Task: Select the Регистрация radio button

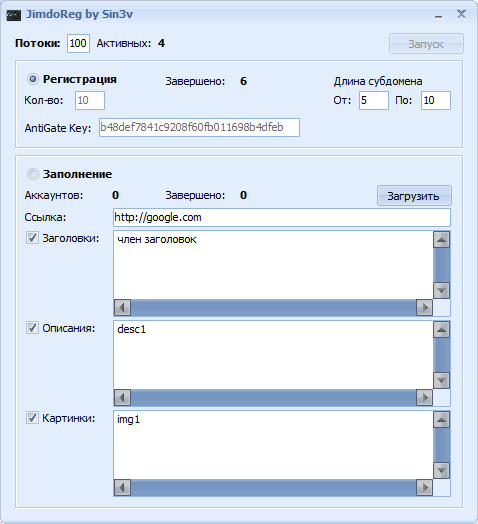Action: (x=33, y=79)
